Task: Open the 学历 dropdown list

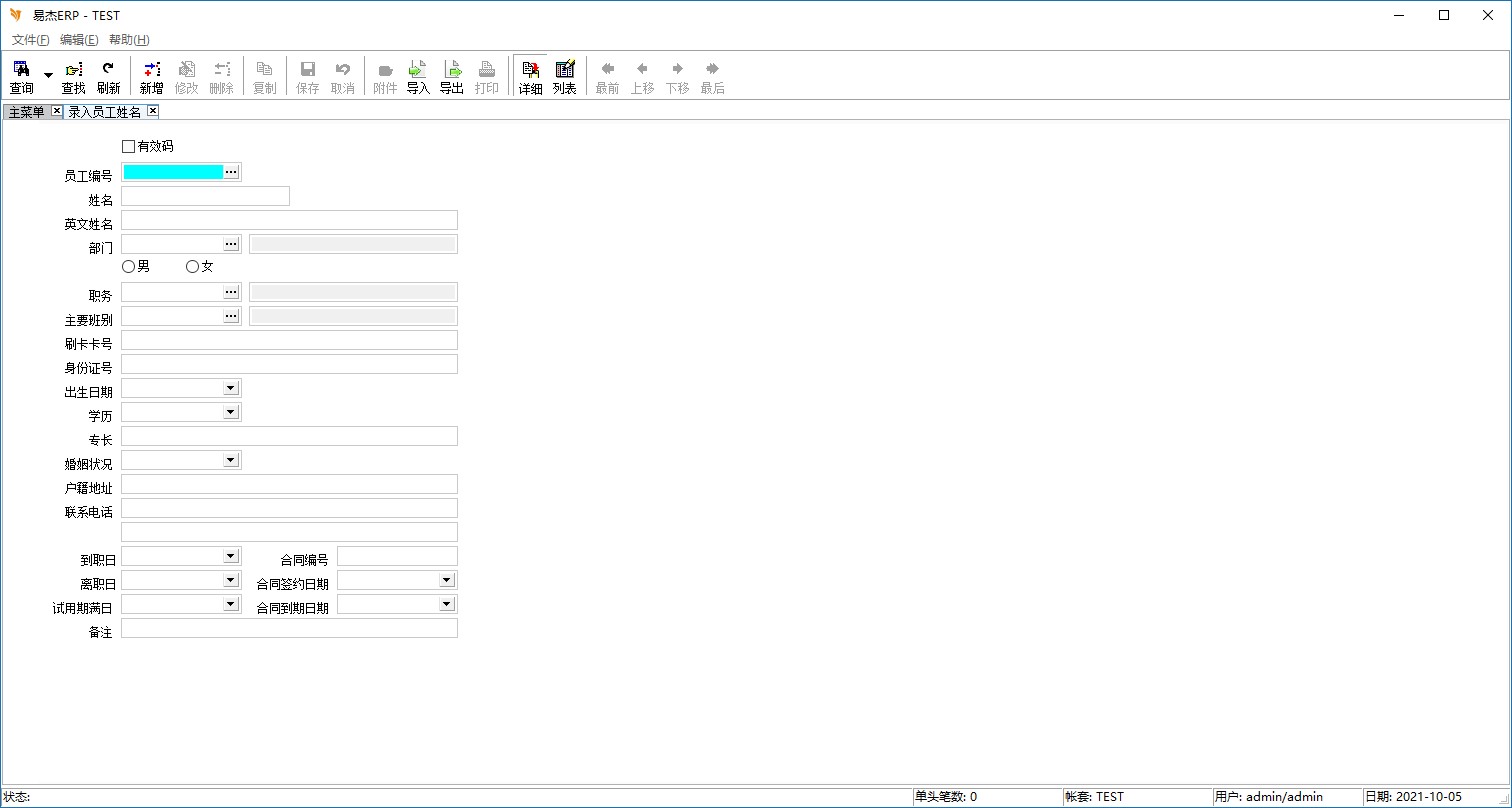Action: tap(230, 412)
